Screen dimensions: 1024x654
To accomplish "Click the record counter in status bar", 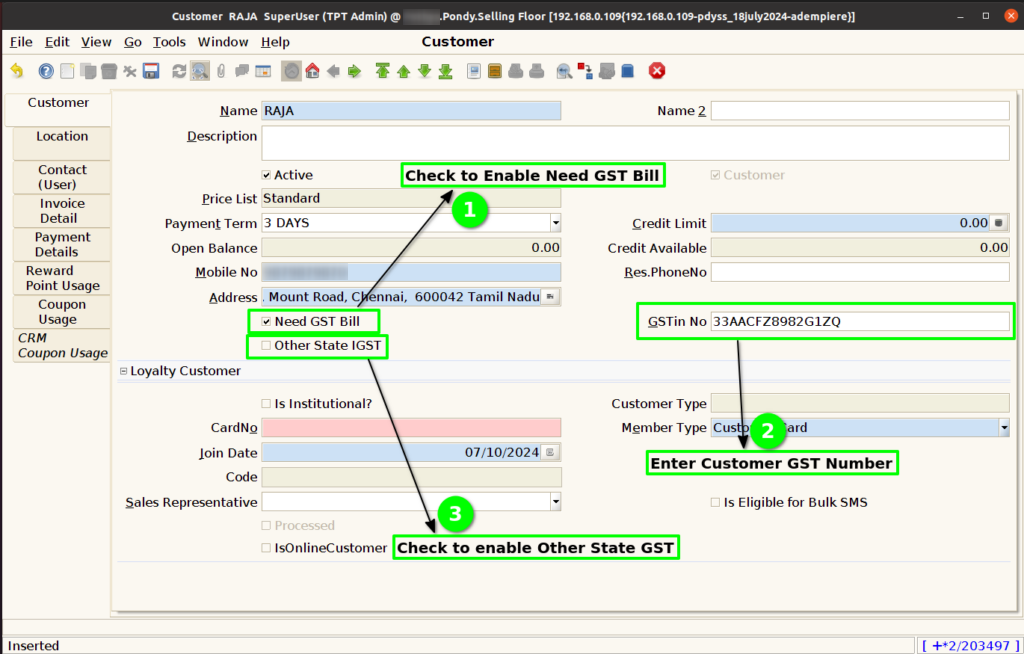I will tap(970, 646).
